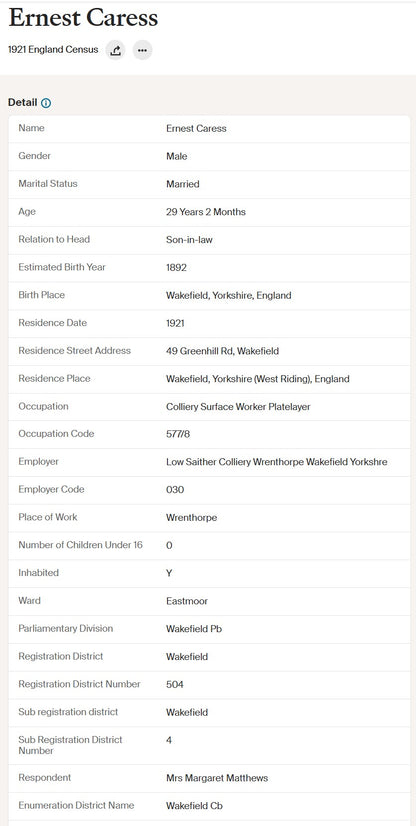Screen dimensions: 416x826
Task: Click the Estimated Birth Year 1892
Action: click(176, 268)
